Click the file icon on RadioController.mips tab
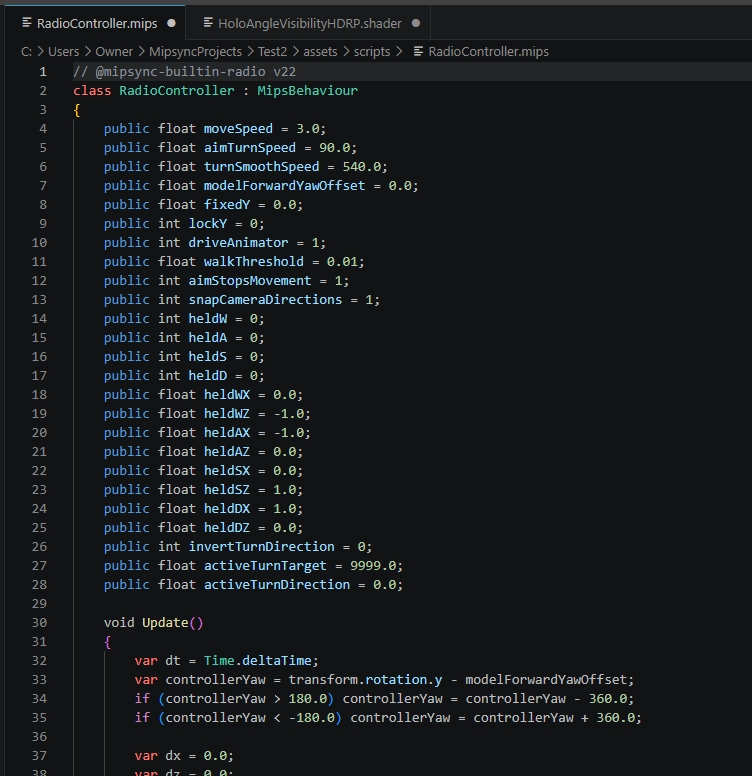The width and height of the screenshot is (752, 776). pos(27,23)
